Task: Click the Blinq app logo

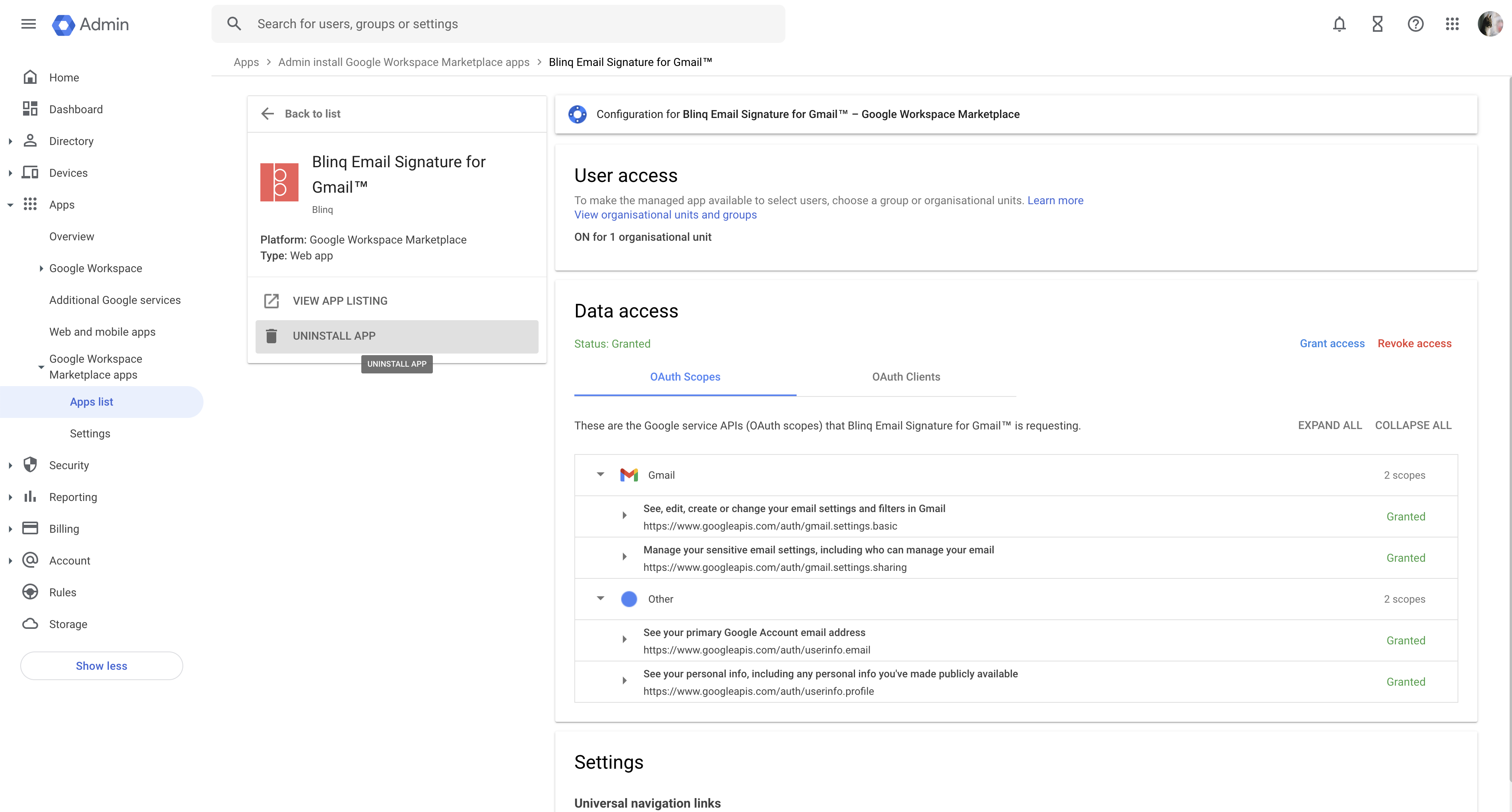Action: pyautogui.click(x=279, y=182)
